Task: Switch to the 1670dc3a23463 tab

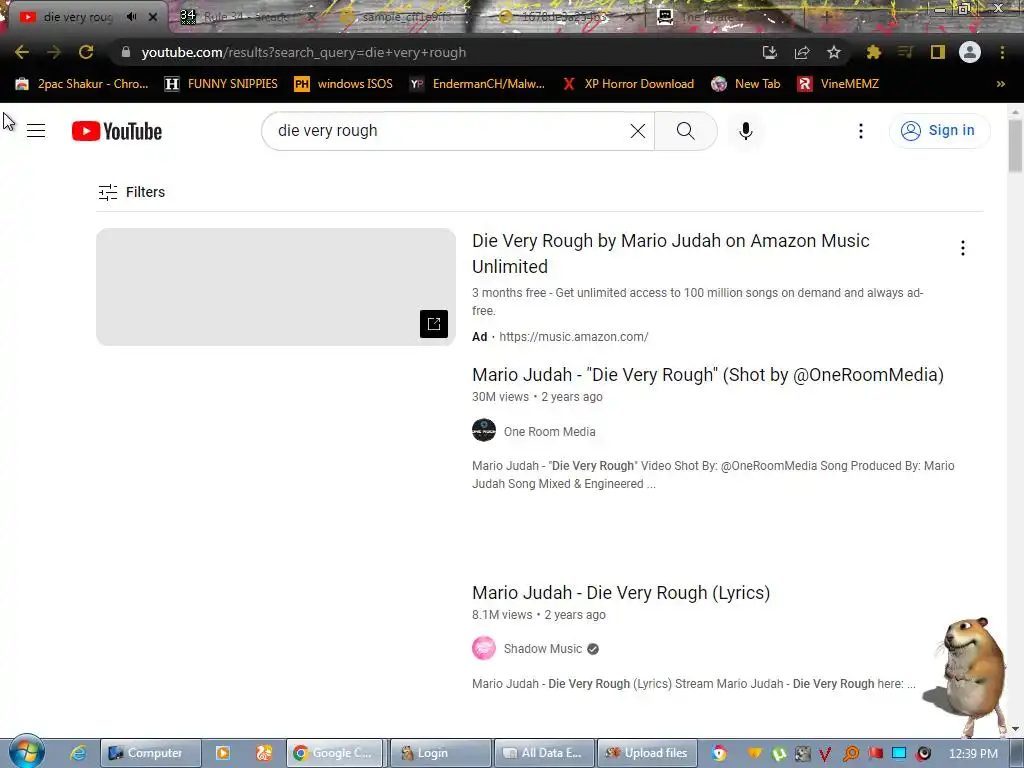Action: tap(565, 17)
